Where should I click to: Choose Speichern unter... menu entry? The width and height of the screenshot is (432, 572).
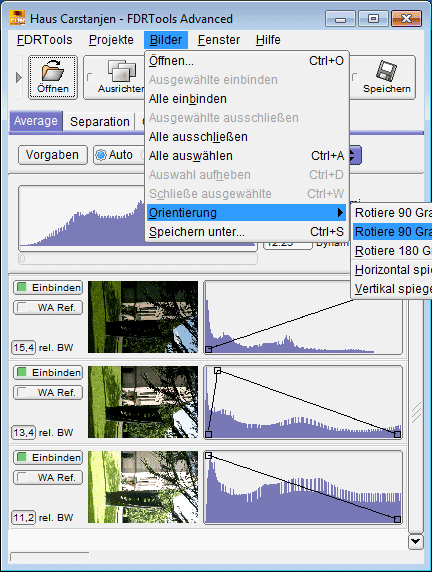coord(246,232)
